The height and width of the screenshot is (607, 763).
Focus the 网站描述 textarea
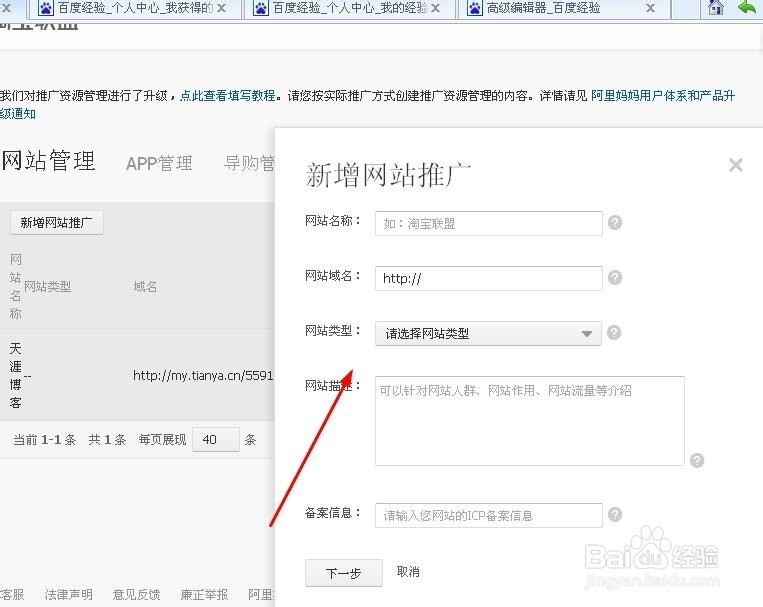[x=530, y=421]
